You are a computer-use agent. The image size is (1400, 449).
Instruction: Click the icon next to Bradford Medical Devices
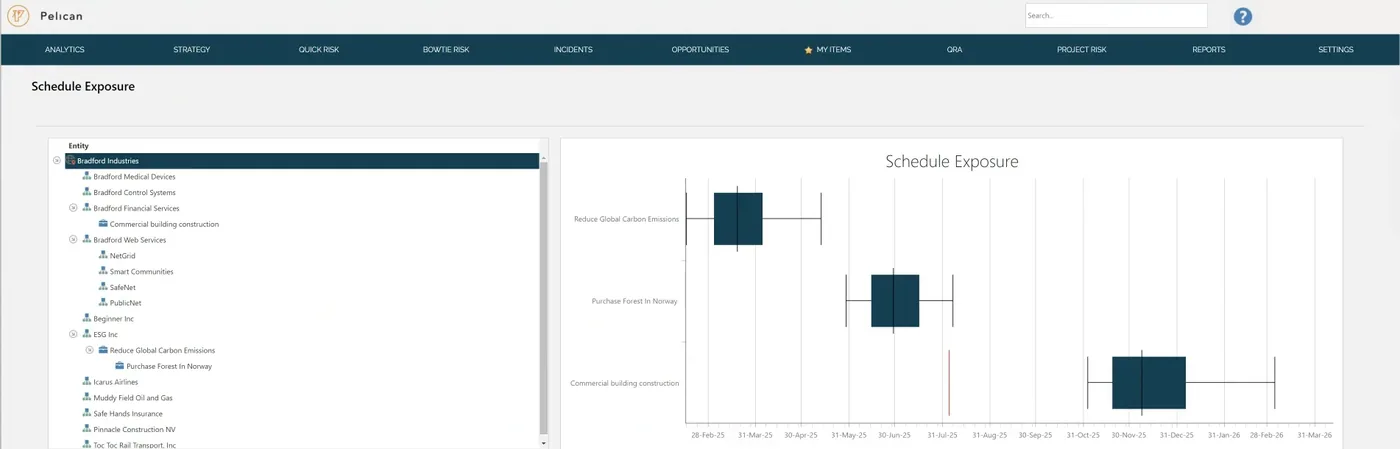(87, 177)
